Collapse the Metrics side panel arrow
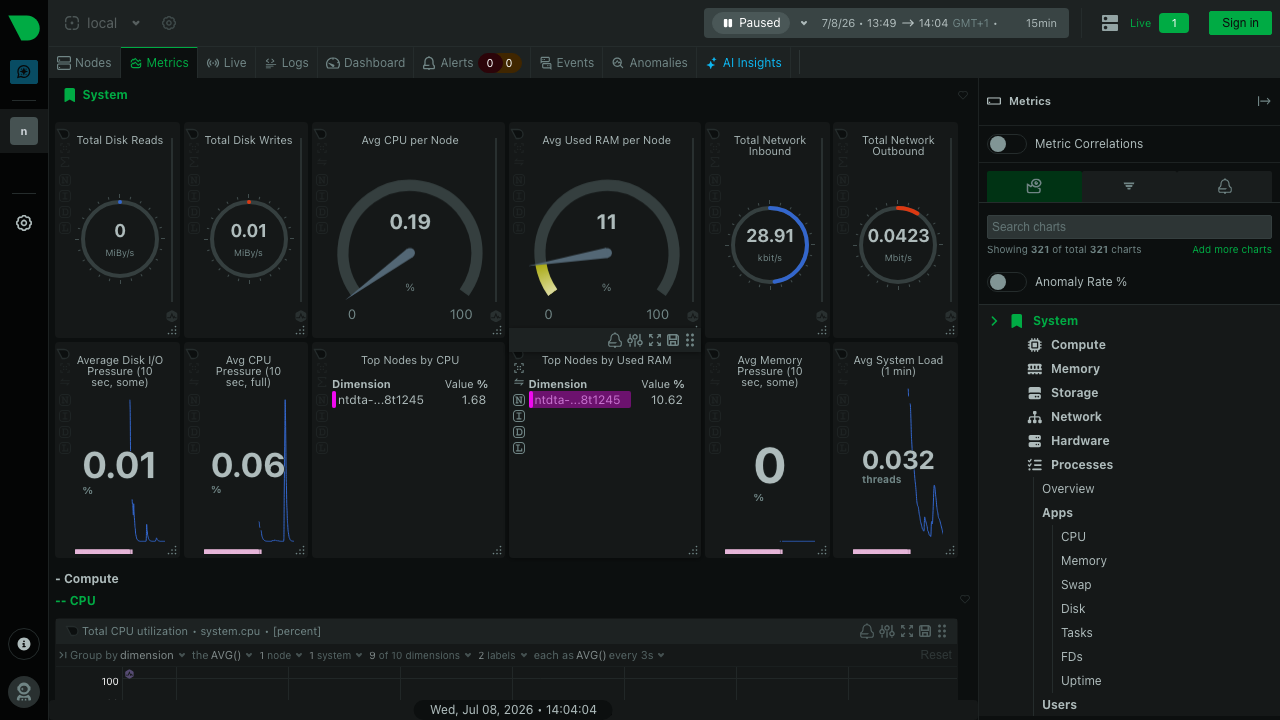 (x=1264, y=101)
